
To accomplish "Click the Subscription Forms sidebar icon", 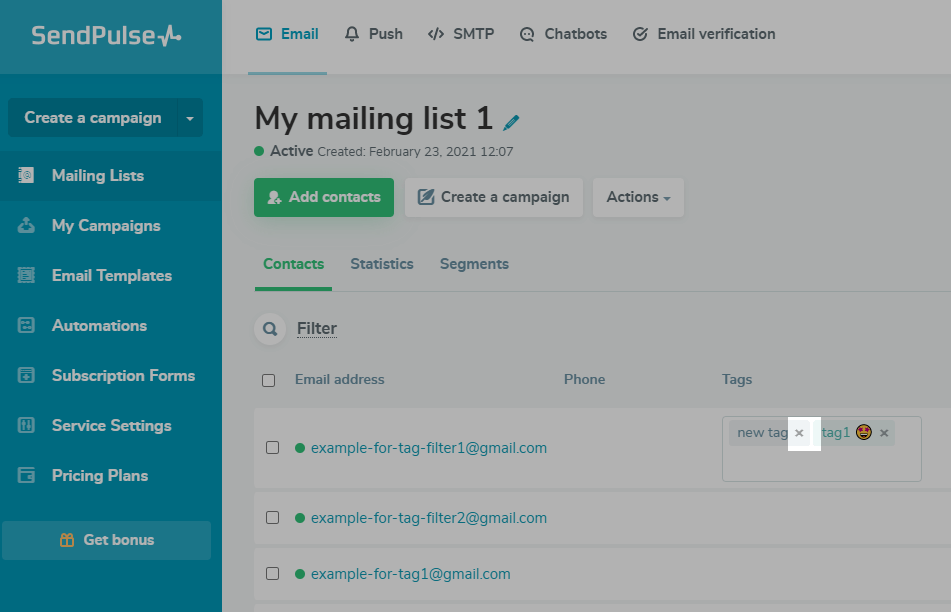I will 27,376.
